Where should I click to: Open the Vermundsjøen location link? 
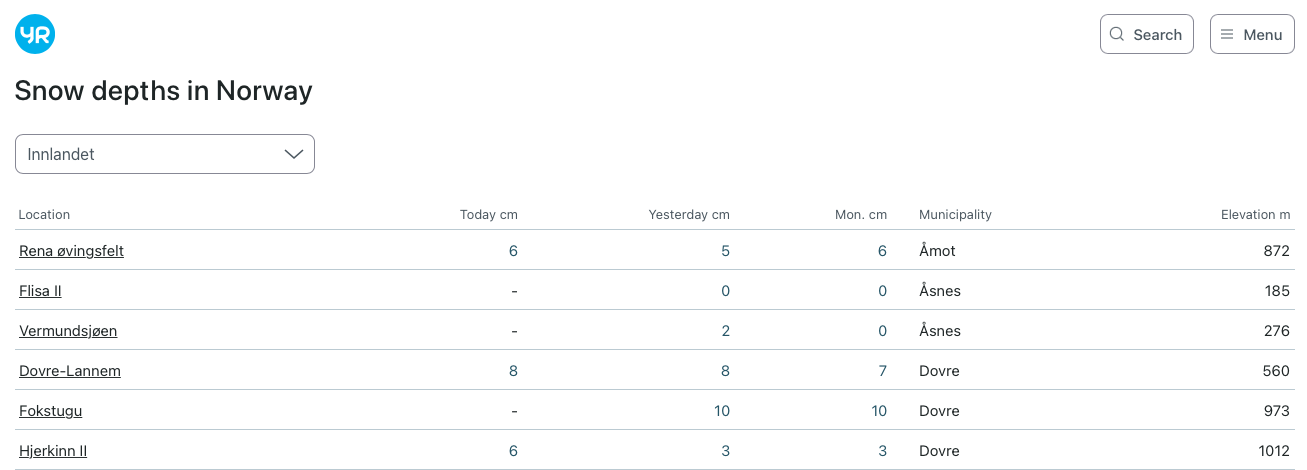tap(68, 331)
